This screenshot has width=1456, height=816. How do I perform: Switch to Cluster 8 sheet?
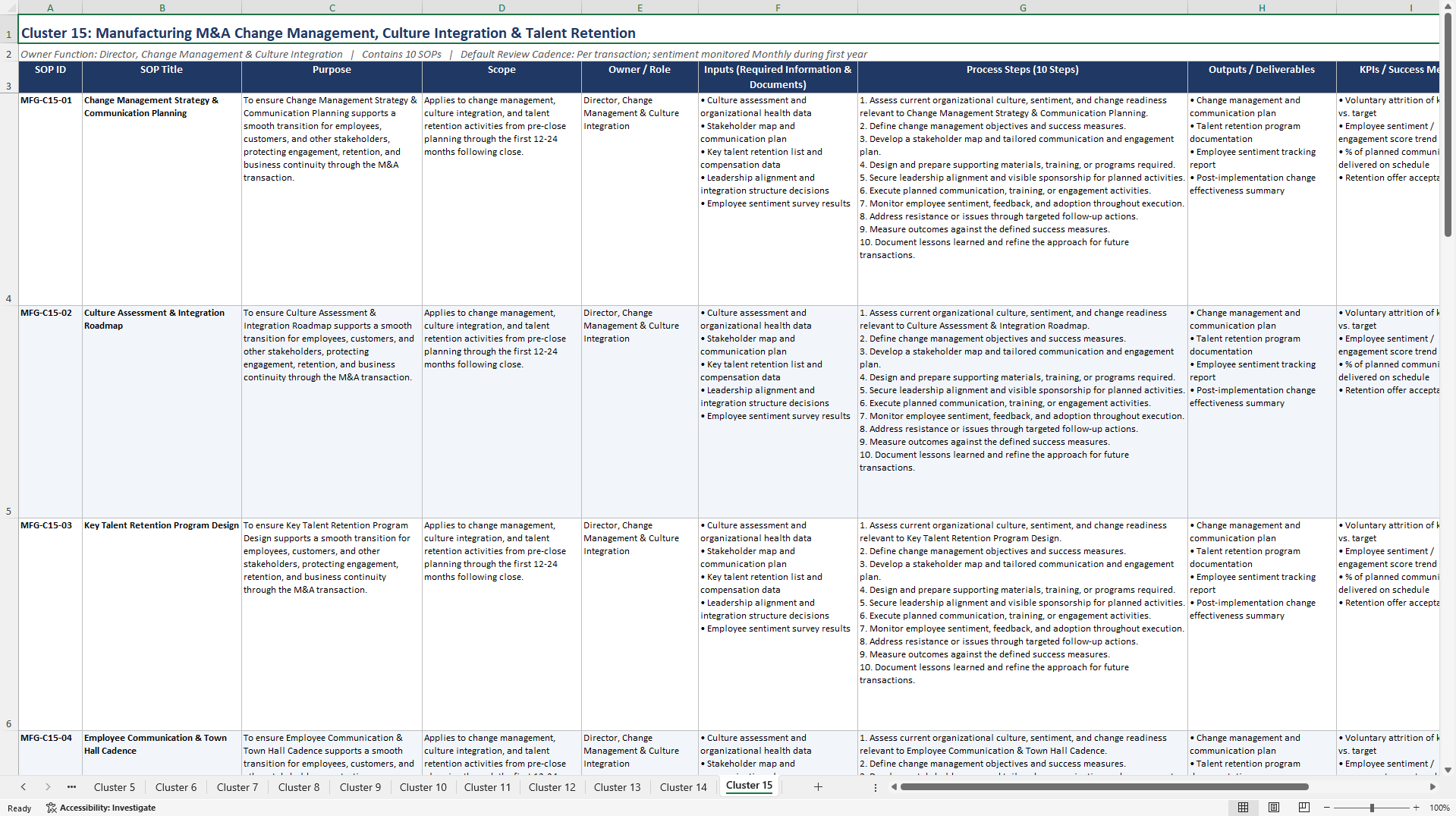point(299,787)
